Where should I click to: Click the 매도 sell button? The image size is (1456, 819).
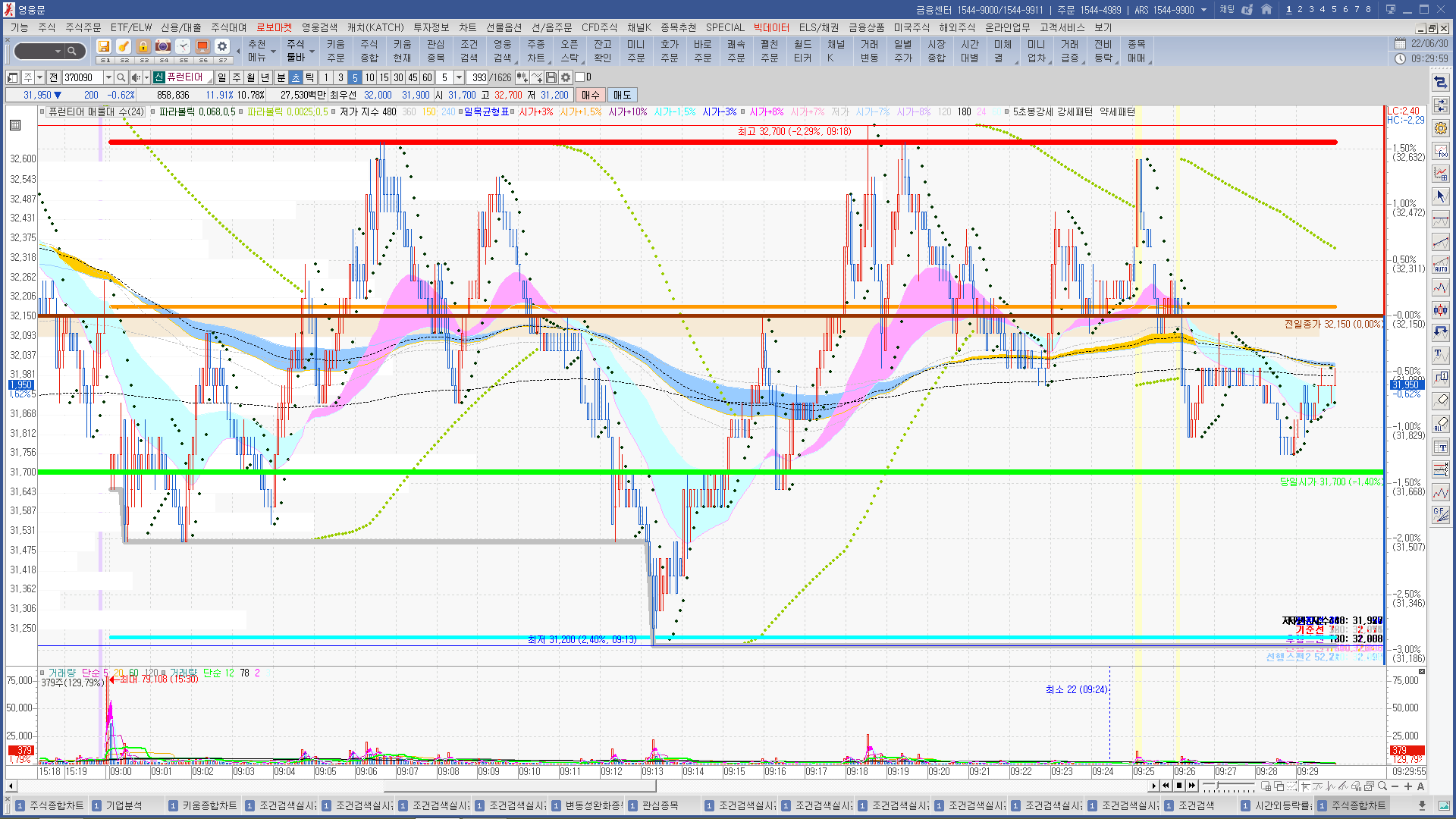(x=623, y=95)
